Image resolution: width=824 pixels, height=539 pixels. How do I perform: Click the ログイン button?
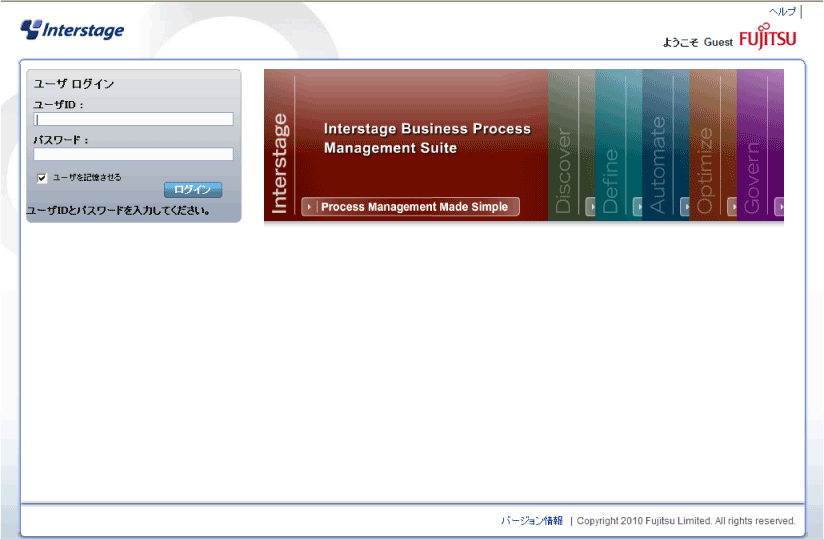[x=193, y=190]
